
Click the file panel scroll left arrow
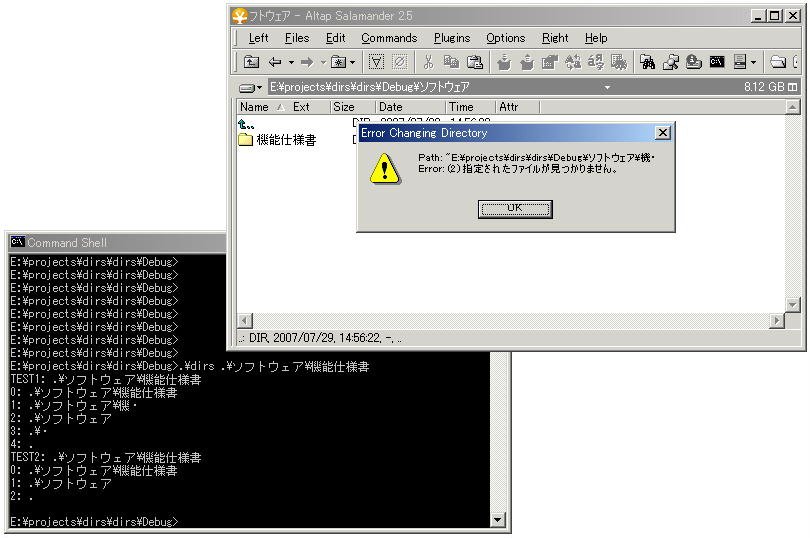click(x=244, y=320)
